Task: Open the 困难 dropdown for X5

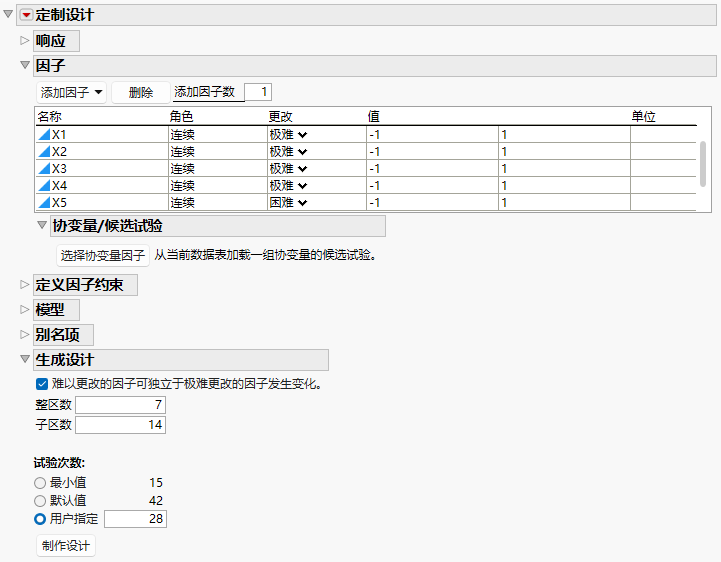Action: (x=302, y=203)
